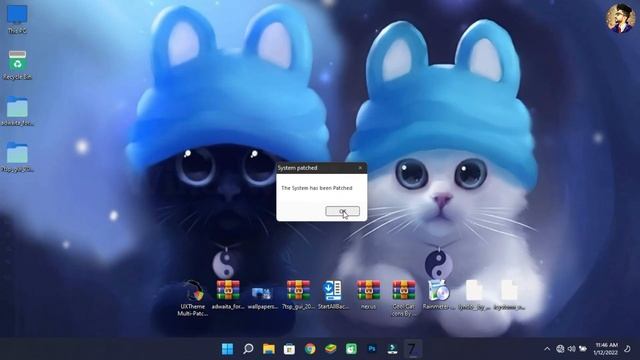Open the 7 app in the taskbar
640x360 pixels.
coord(413,349)
